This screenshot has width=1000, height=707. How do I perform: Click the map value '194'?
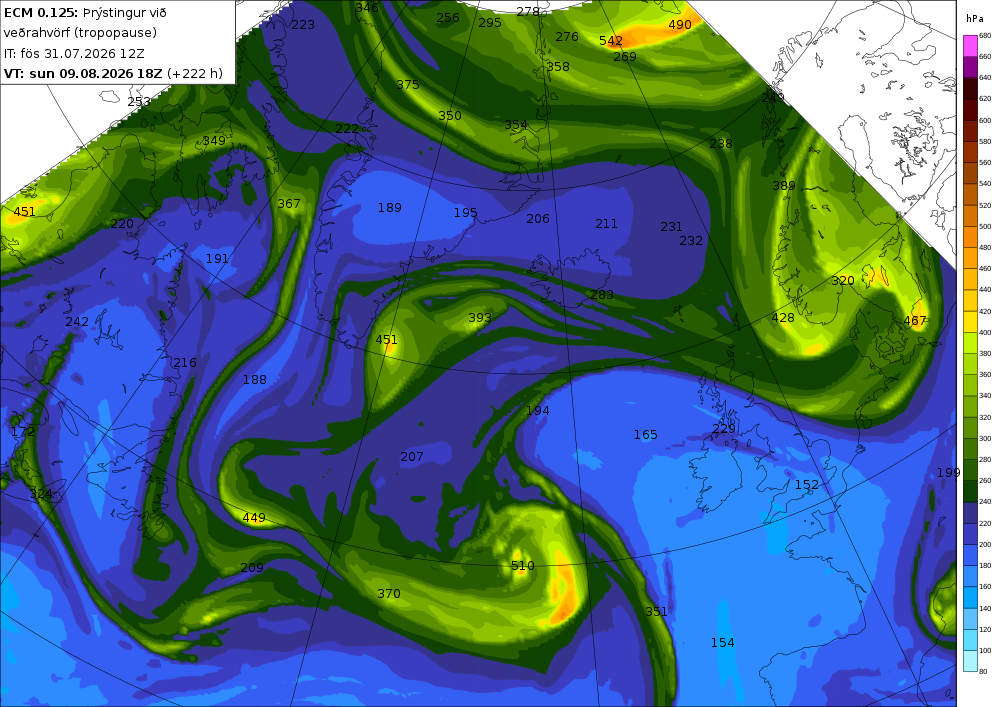[538, 411]
